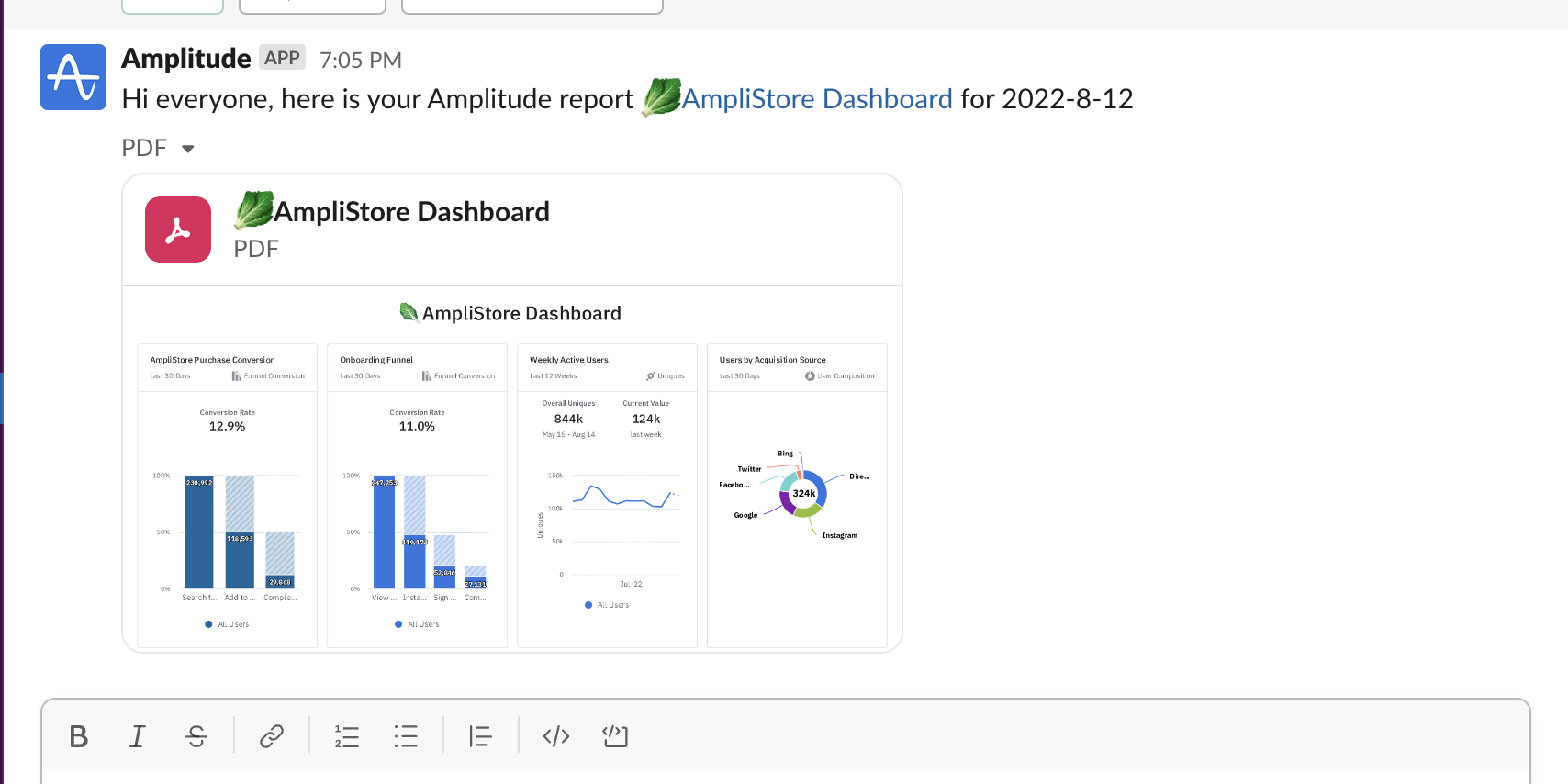
Task: Toggle inline code formatting
Action: (x=556, y=736)
